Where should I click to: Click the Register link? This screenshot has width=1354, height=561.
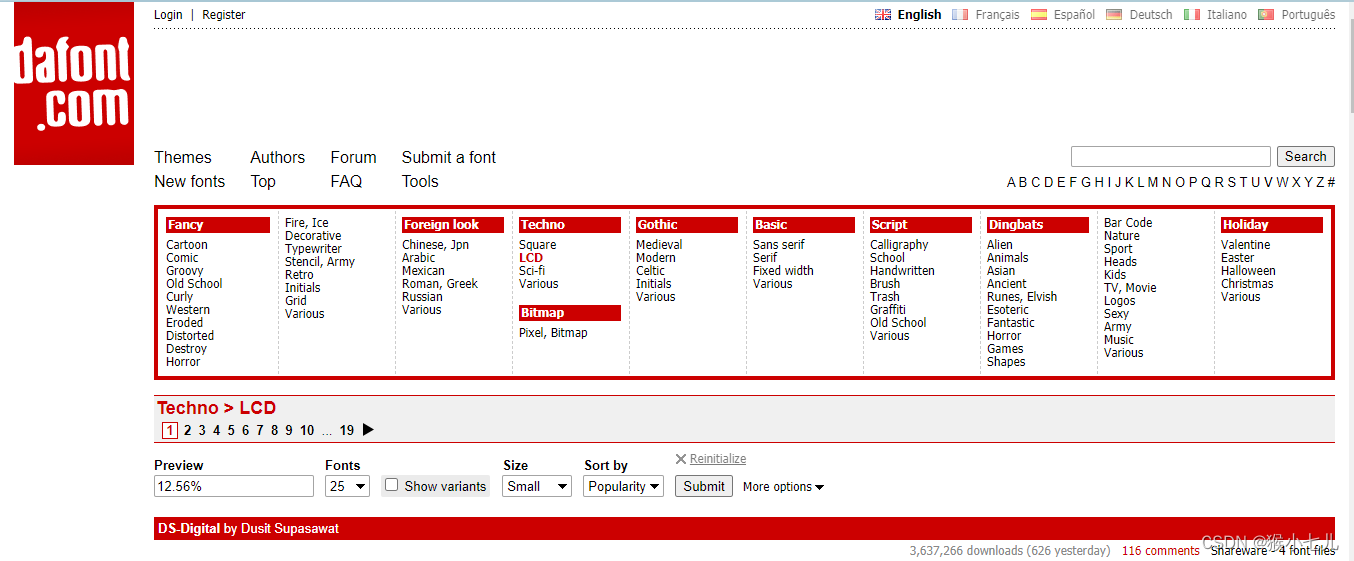tap(224, 15)
